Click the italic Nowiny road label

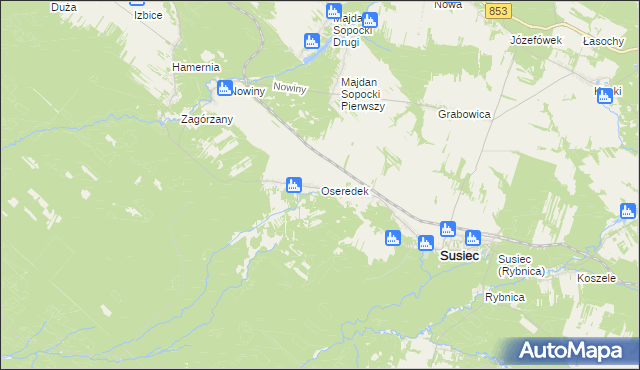[290, 87]
